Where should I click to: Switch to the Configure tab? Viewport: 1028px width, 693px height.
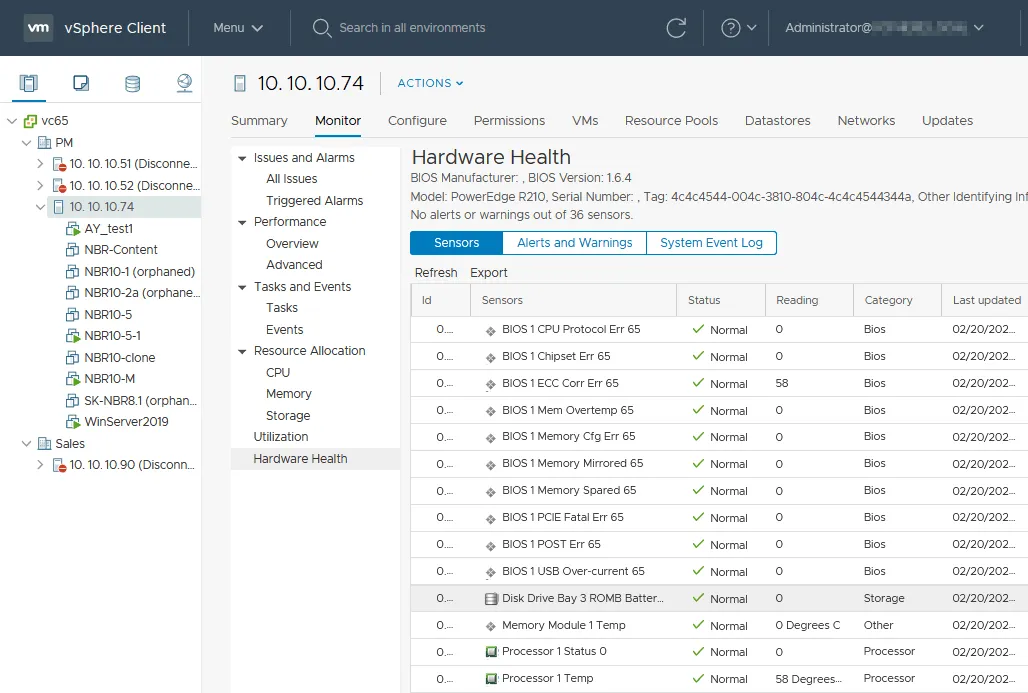(417, 121)
